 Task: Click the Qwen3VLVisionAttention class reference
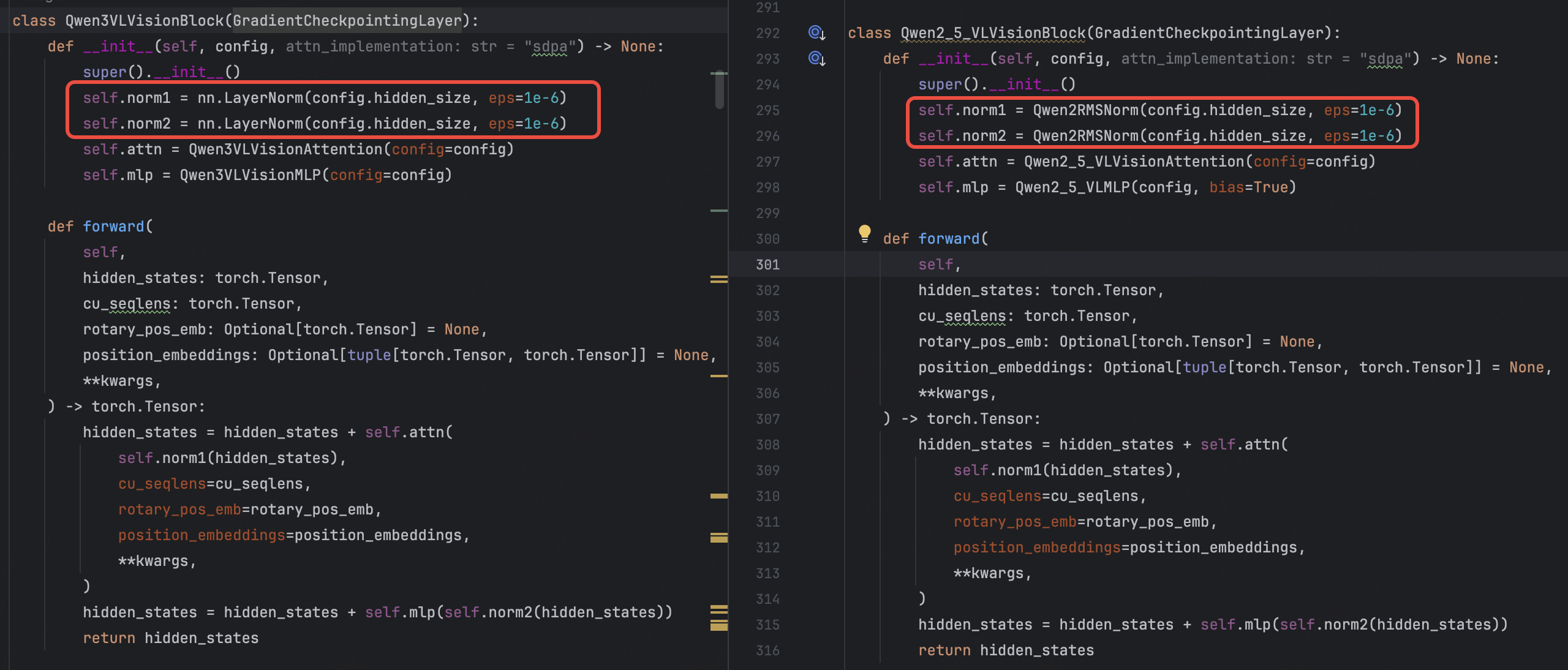pos(285,149)
